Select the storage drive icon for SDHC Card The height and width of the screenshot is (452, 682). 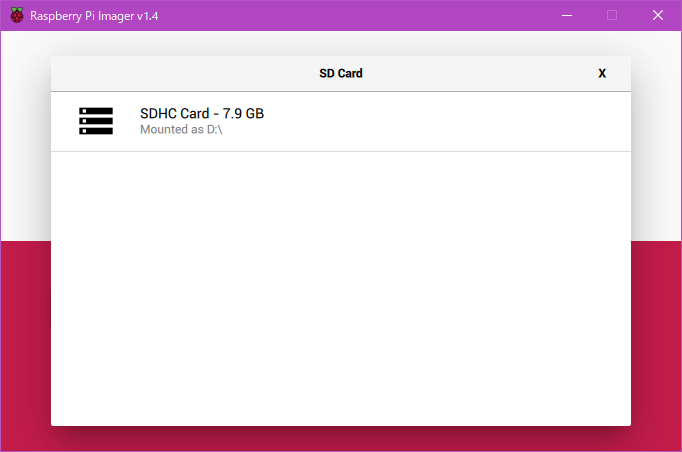(96, 121)
